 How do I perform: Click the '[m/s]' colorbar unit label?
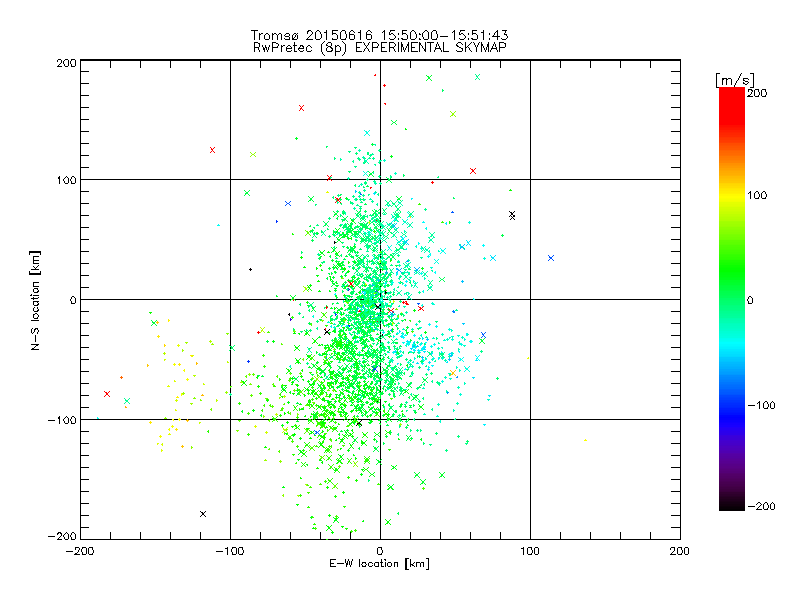735,80
